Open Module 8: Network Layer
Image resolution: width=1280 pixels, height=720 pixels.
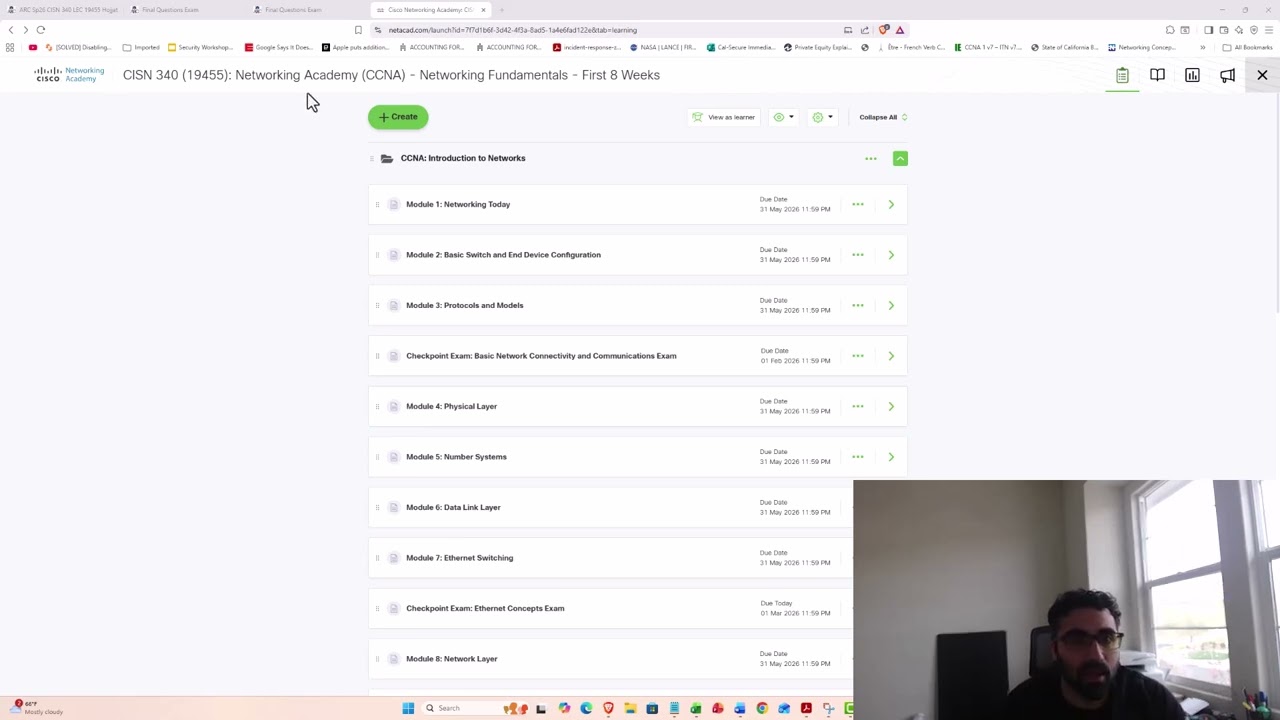(x=451, y=659)
